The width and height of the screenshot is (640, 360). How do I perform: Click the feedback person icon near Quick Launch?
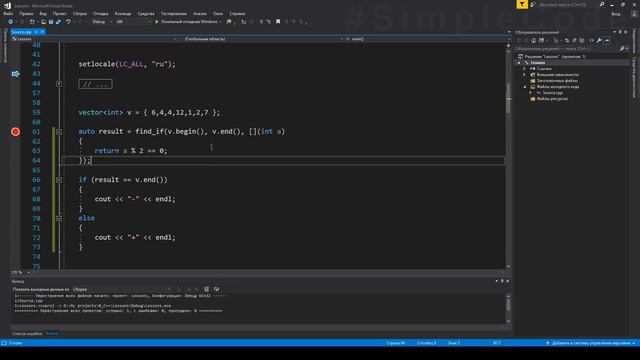click(533, 4)
